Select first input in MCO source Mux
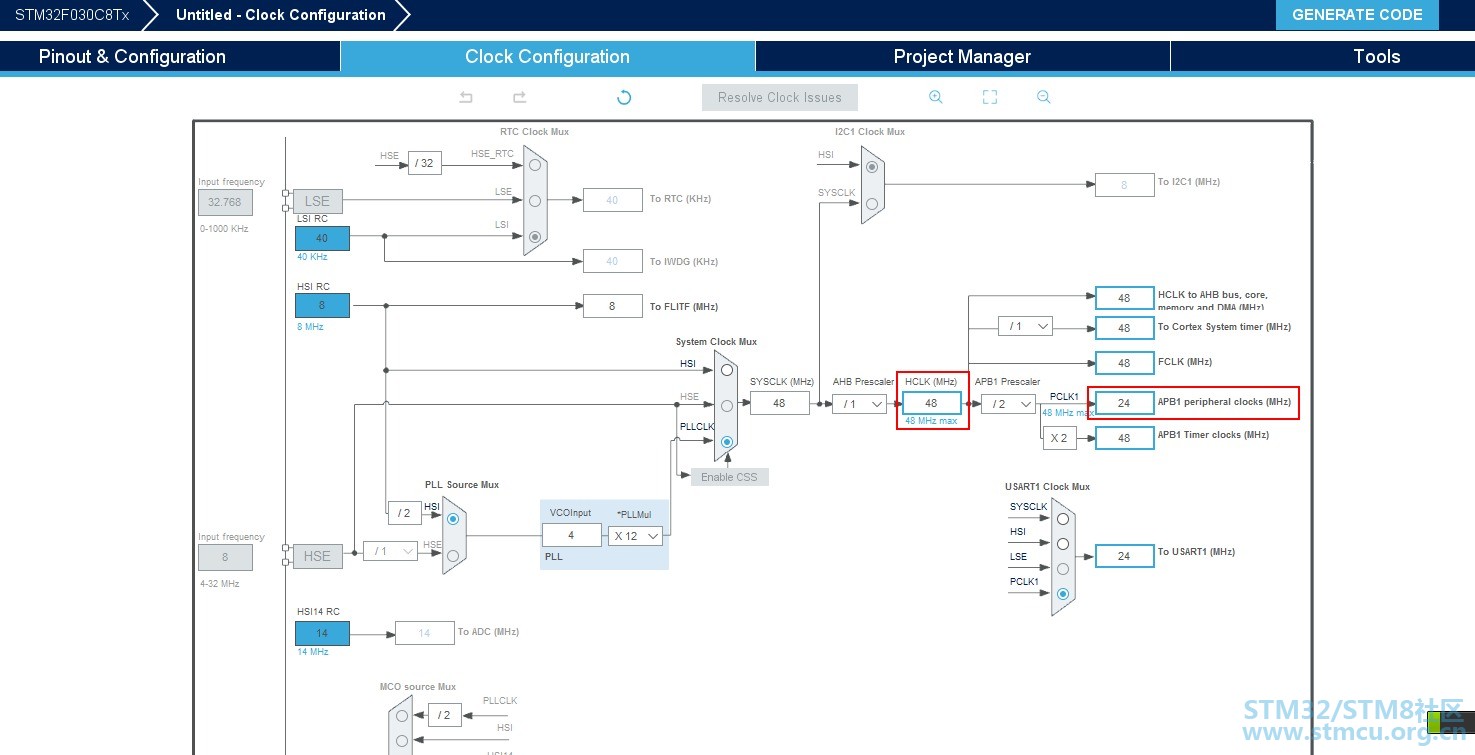Viewport: 1475px width, 755px height. [x=402, y=716]
